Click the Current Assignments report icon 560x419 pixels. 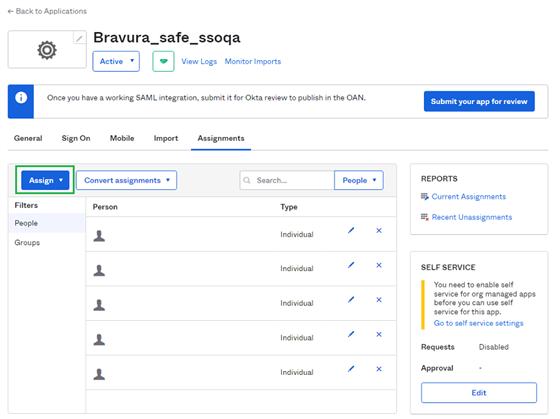(x=425, y=196)
